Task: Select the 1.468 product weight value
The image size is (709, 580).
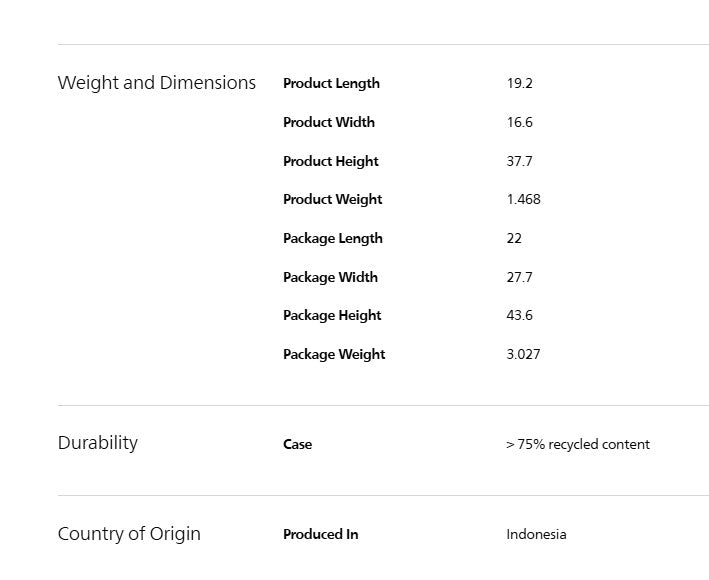Action: click(524, 199)
